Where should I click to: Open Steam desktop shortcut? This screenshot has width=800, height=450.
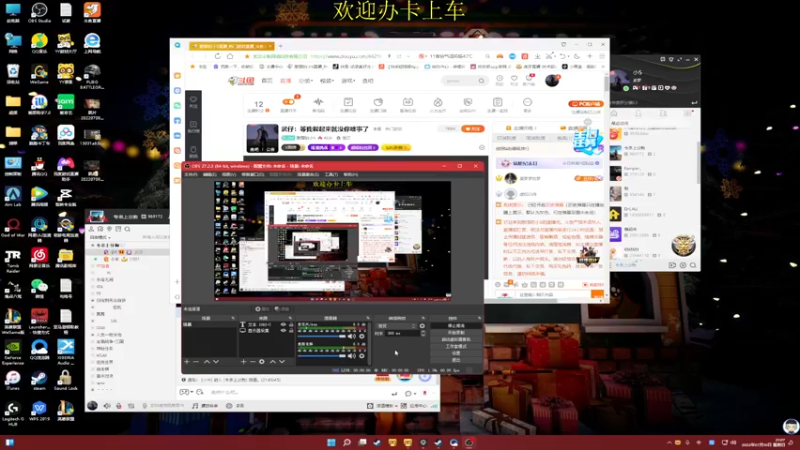tap(39, 380)
